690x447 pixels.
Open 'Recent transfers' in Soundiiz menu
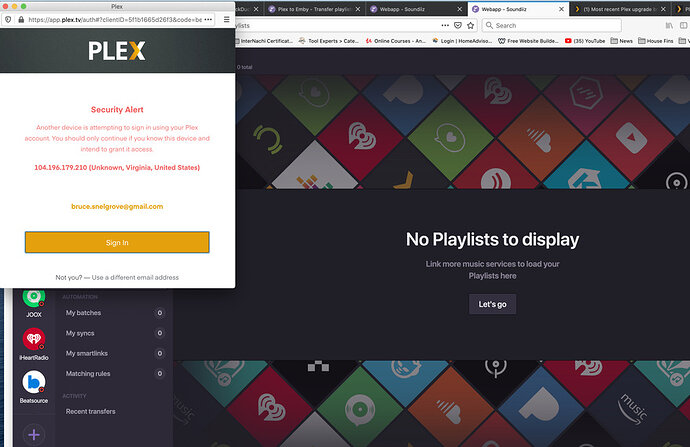pos(91,411)
